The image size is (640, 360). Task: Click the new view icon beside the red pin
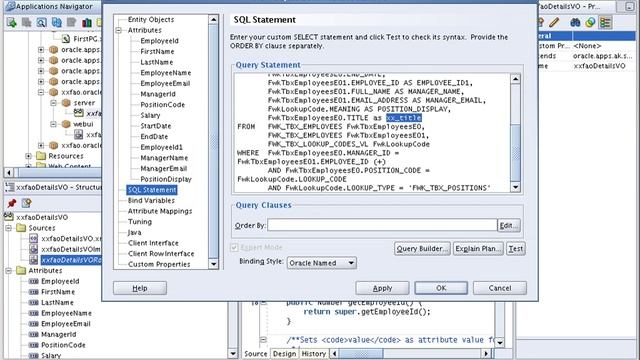[27, 203]
